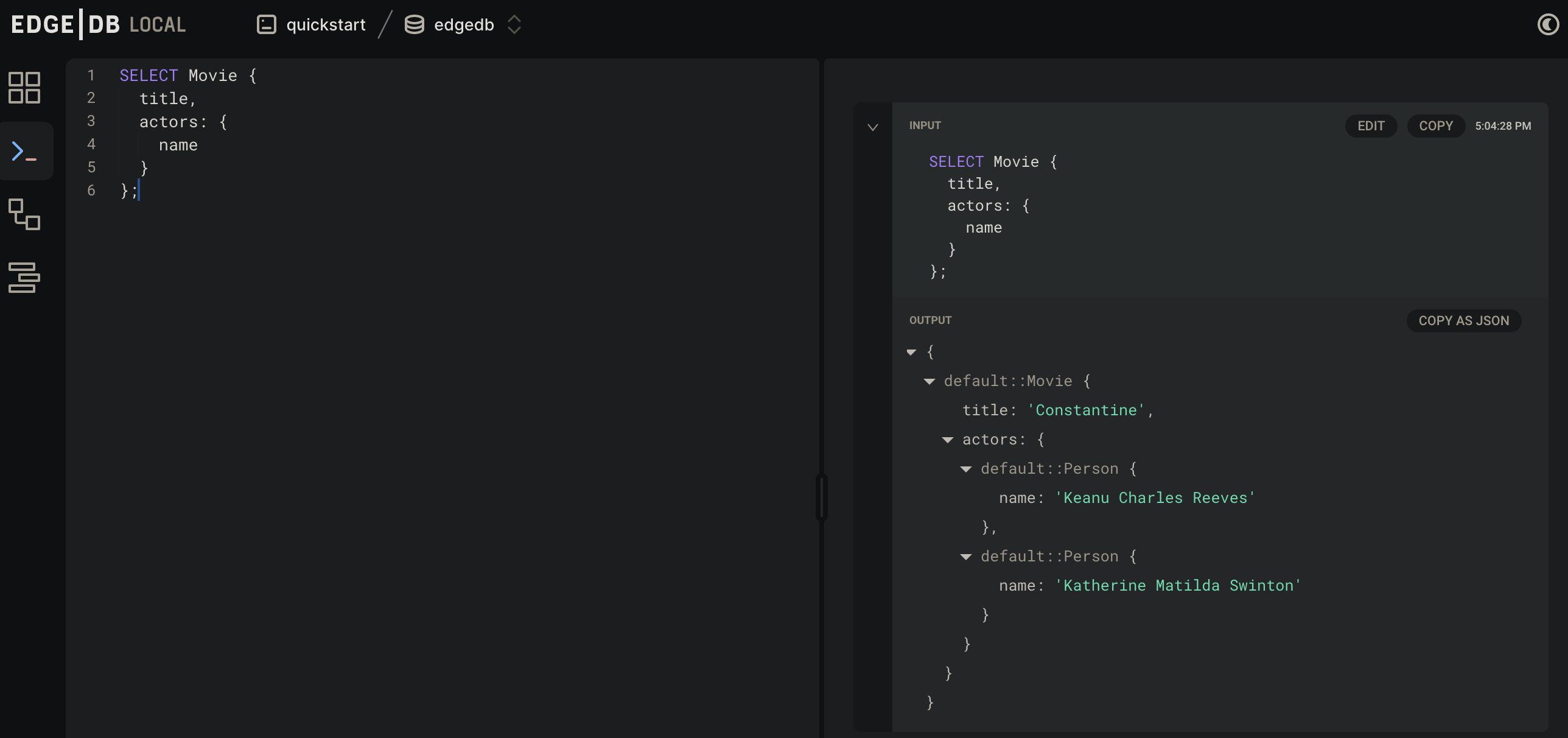Open the data explorer sidebar icon

(x=24, y=278)
